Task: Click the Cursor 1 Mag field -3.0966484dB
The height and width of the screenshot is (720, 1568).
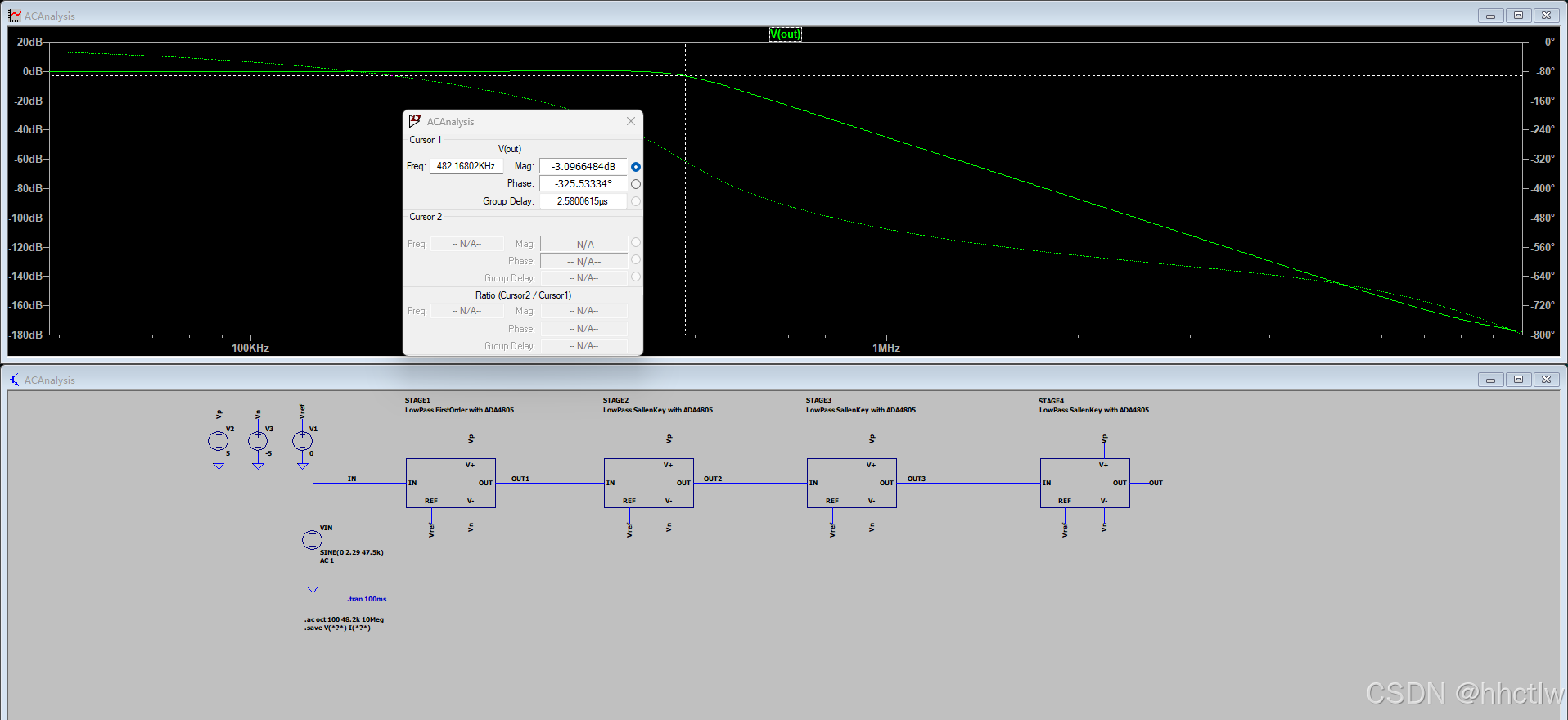Action: (583, 166)
